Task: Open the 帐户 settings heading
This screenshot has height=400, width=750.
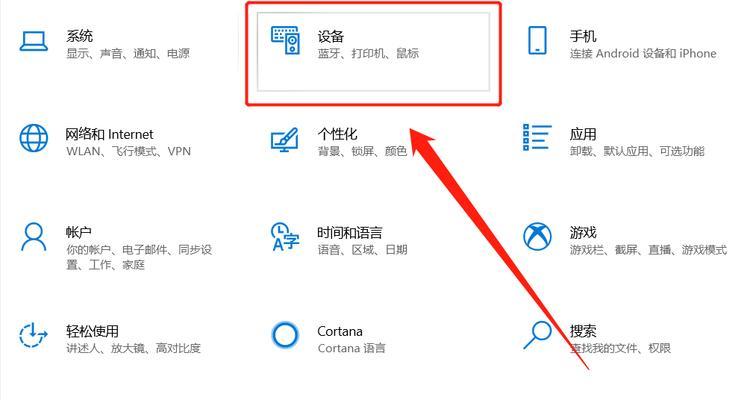Action: 79,233
